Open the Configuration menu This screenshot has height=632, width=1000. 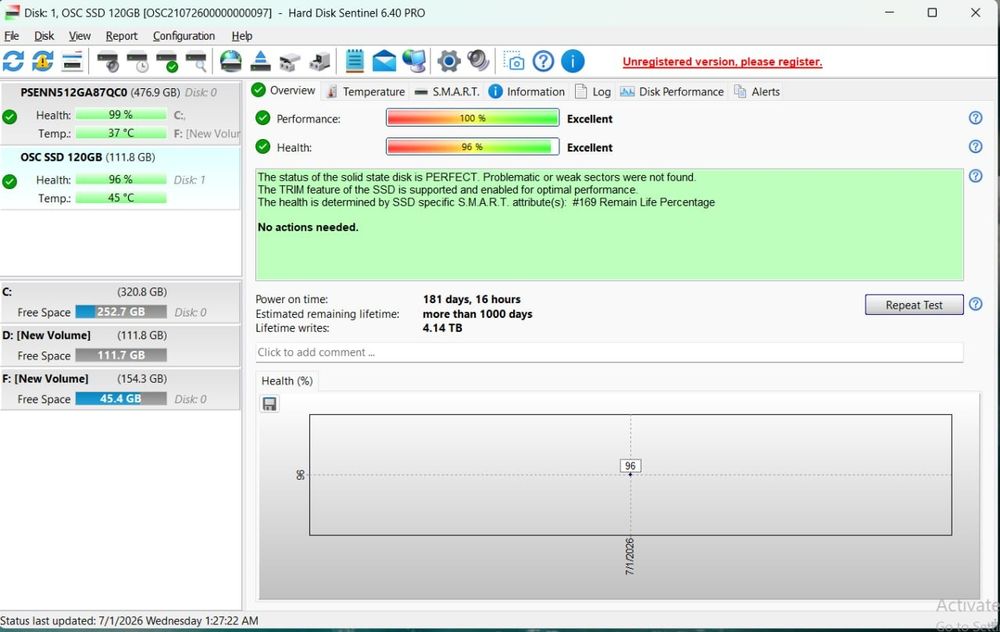pos(184,36)
